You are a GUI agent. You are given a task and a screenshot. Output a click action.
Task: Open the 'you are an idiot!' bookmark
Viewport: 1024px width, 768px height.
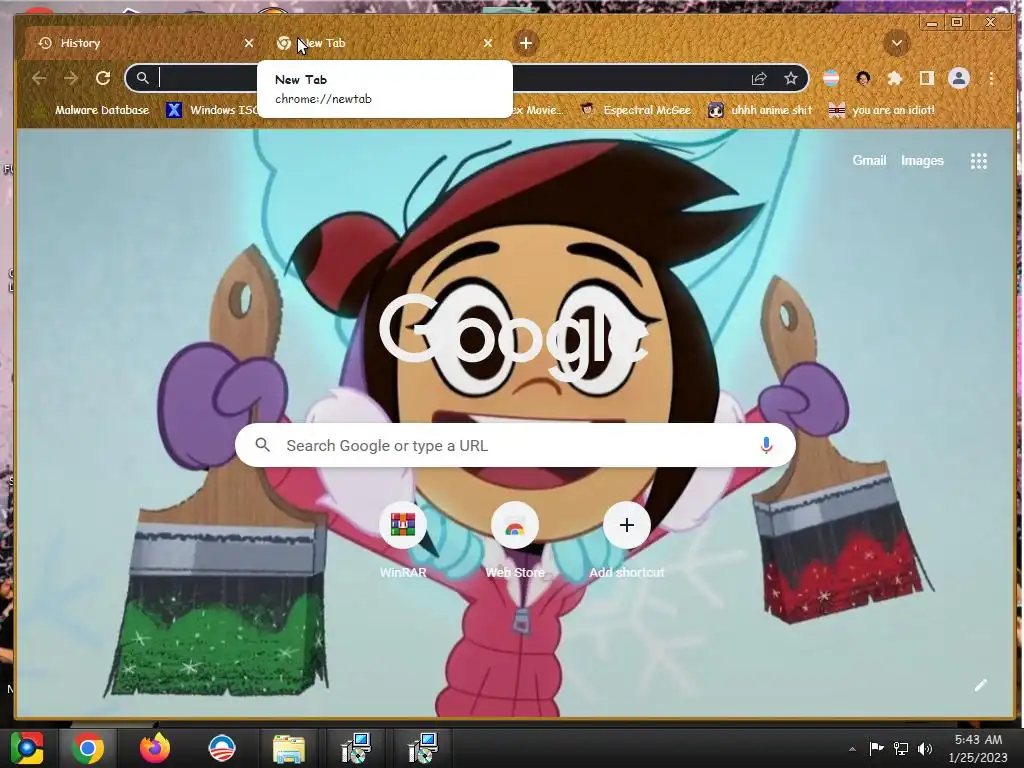click(882, 110)
